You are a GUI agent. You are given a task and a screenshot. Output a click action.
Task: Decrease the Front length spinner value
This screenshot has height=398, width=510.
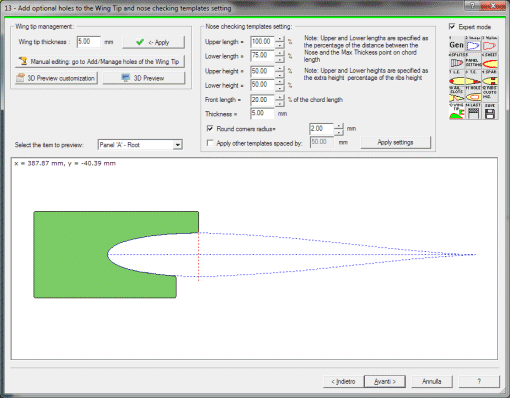click(280, 103)
